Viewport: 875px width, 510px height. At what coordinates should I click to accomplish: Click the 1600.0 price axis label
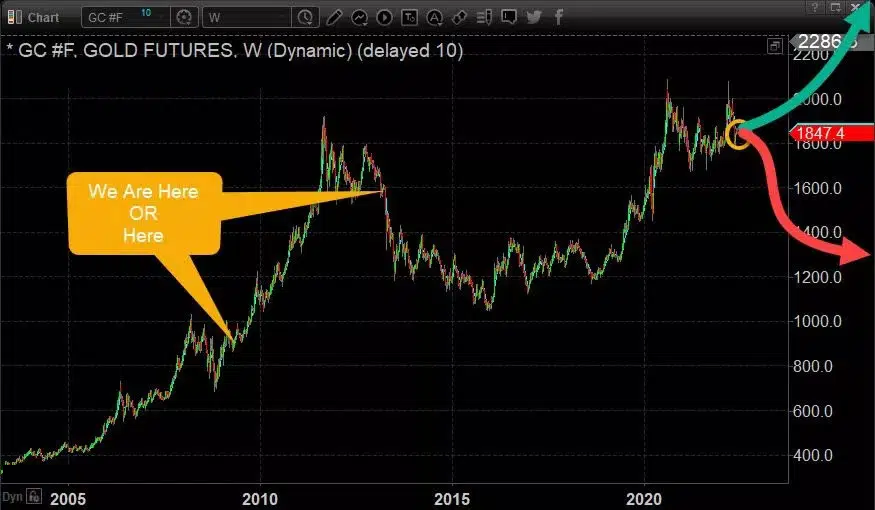point(818,188)
